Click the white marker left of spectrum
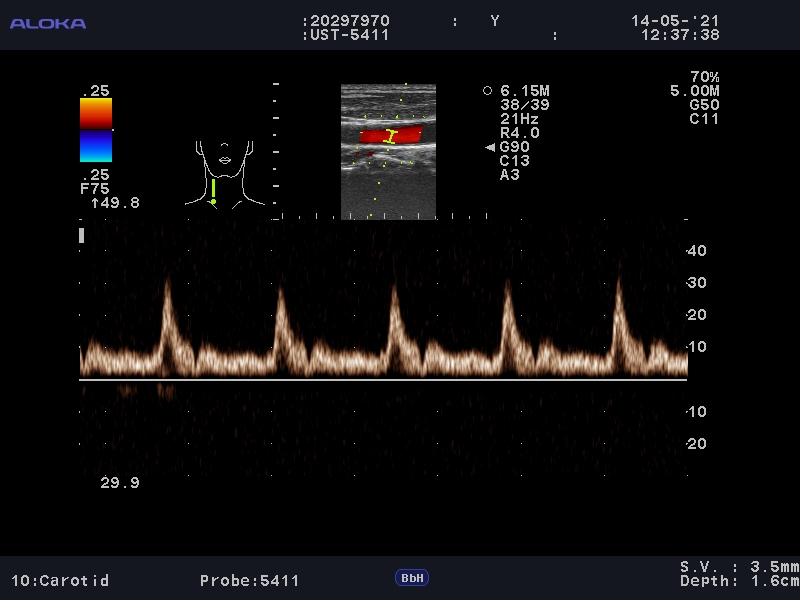 tap(81, 235)
